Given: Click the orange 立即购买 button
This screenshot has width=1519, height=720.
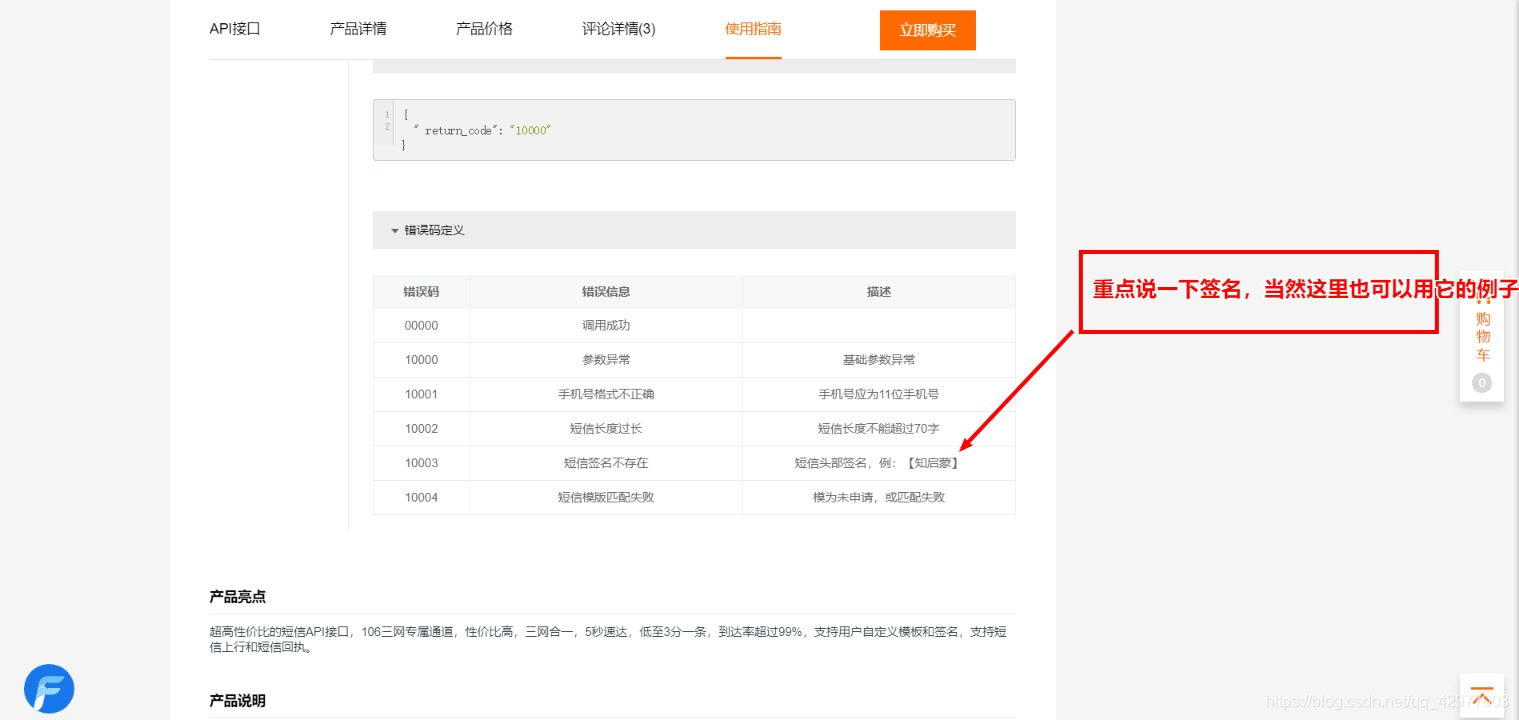Looking at the screenshot, I should [x=927, y=30].
